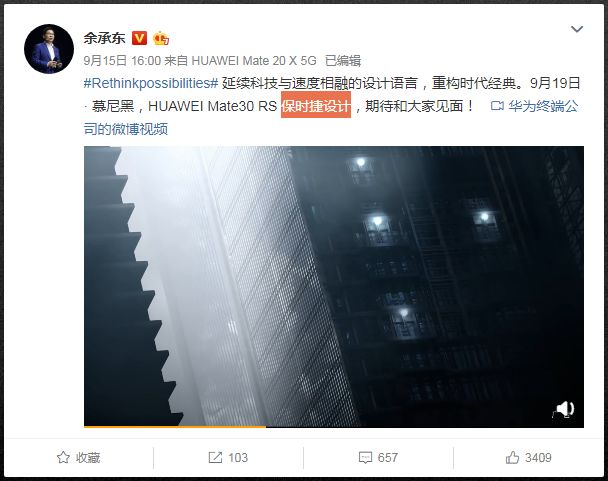
Task: Click the orange V verified badge
Action: (140, 38)
